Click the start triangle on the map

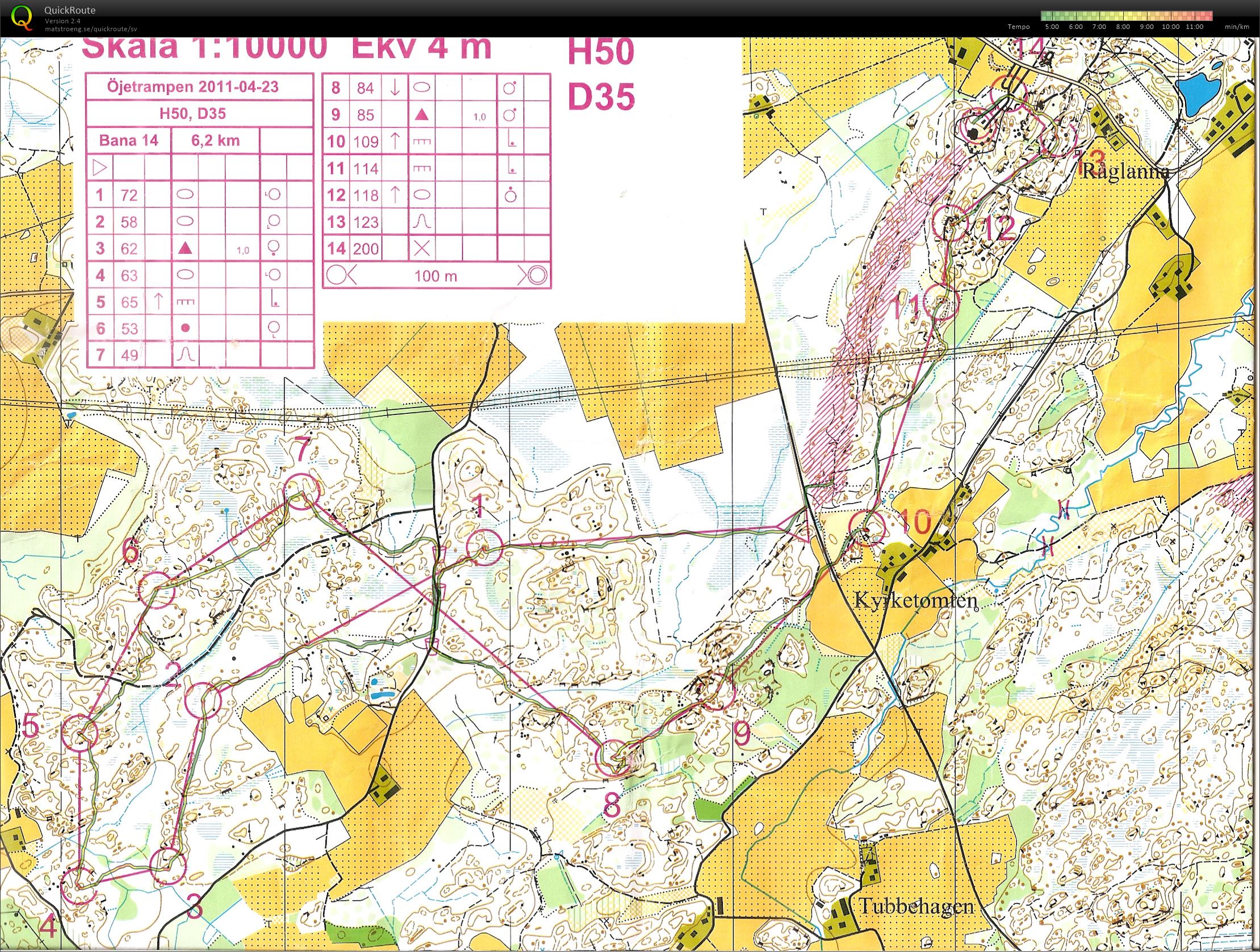pyautogui.click(x=797, y=526)
